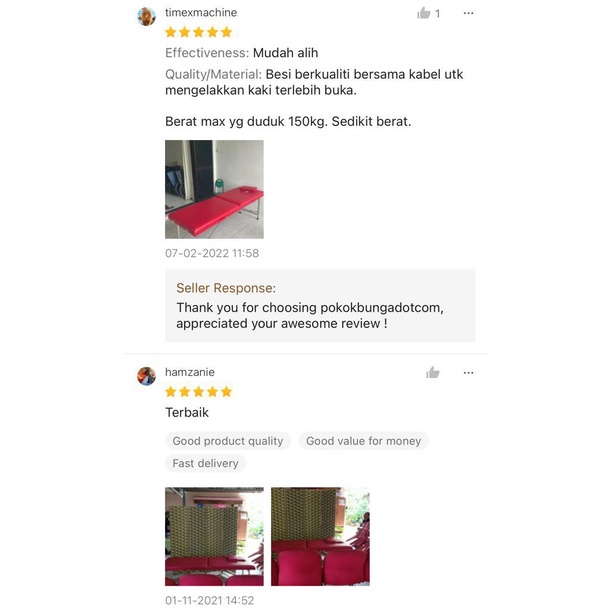View the red massage bed review photo
610x610 pixels.
[214, 189]
